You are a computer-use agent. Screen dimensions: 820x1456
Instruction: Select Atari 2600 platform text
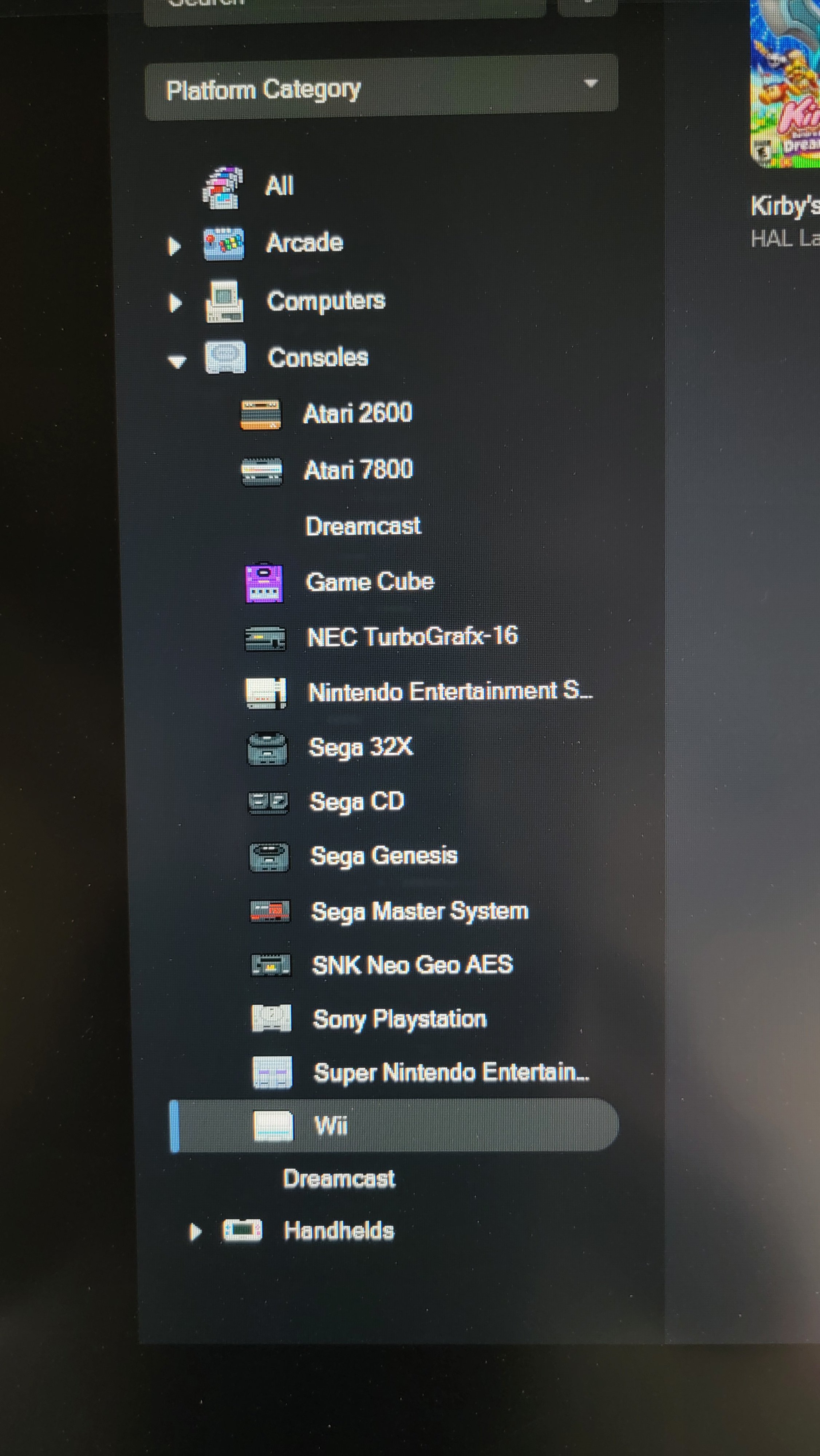click(358, 413)
